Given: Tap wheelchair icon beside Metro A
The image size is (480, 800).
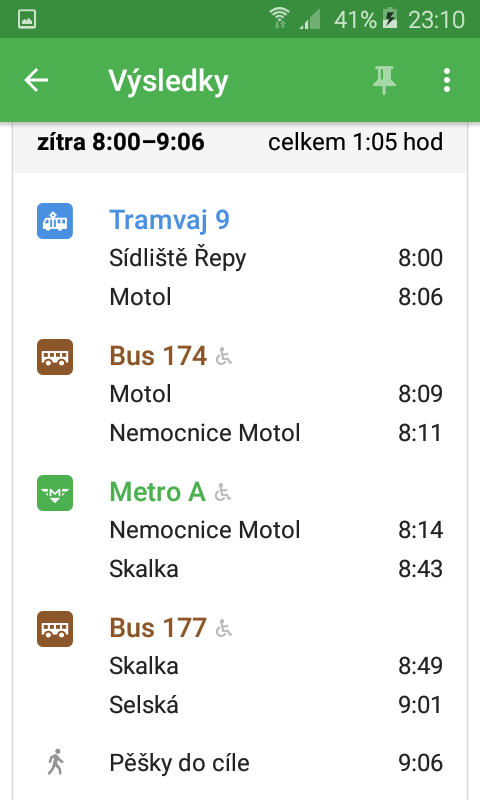Looking at the screenshot, I should pyautogui.click(x=222, y=492).
